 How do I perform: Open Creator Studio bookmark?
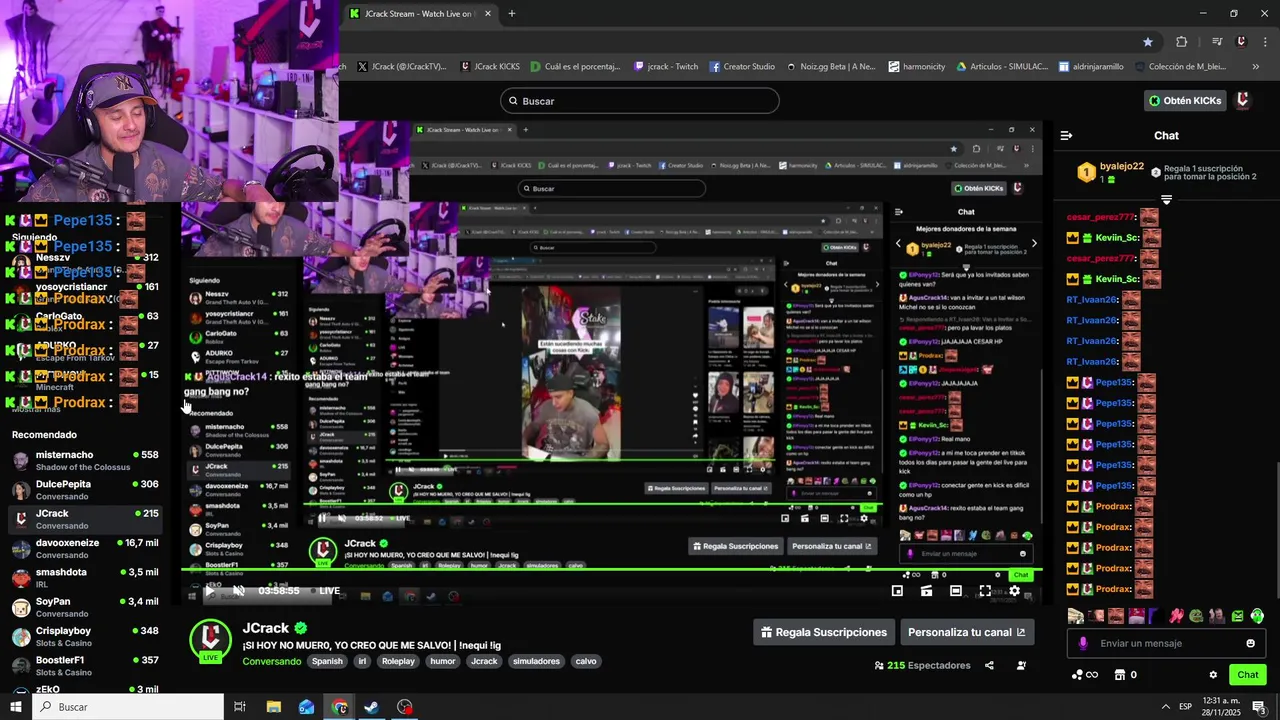[x=742, y=66]
